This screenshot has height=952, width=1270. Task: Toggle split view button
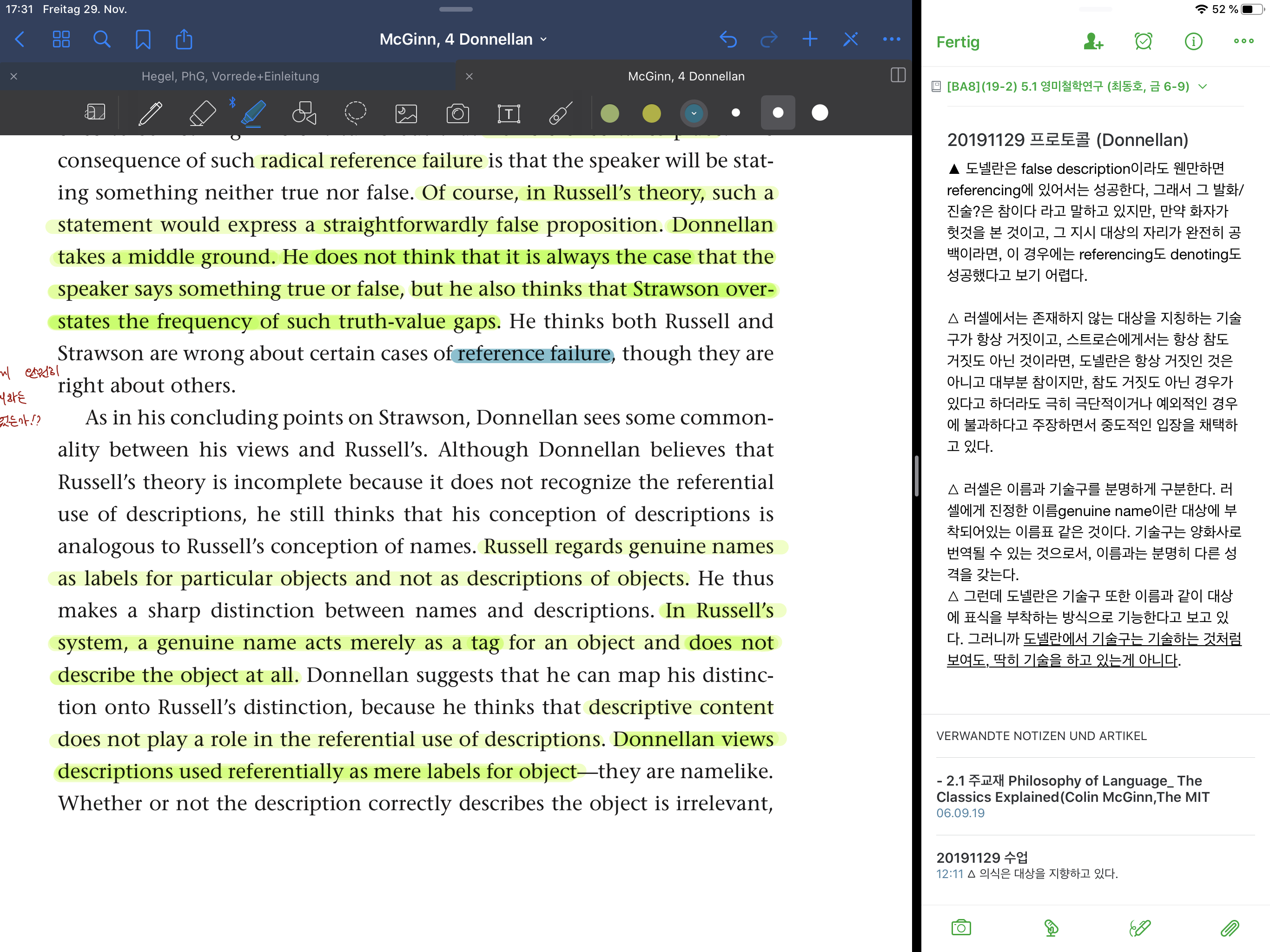coord(897,75)
